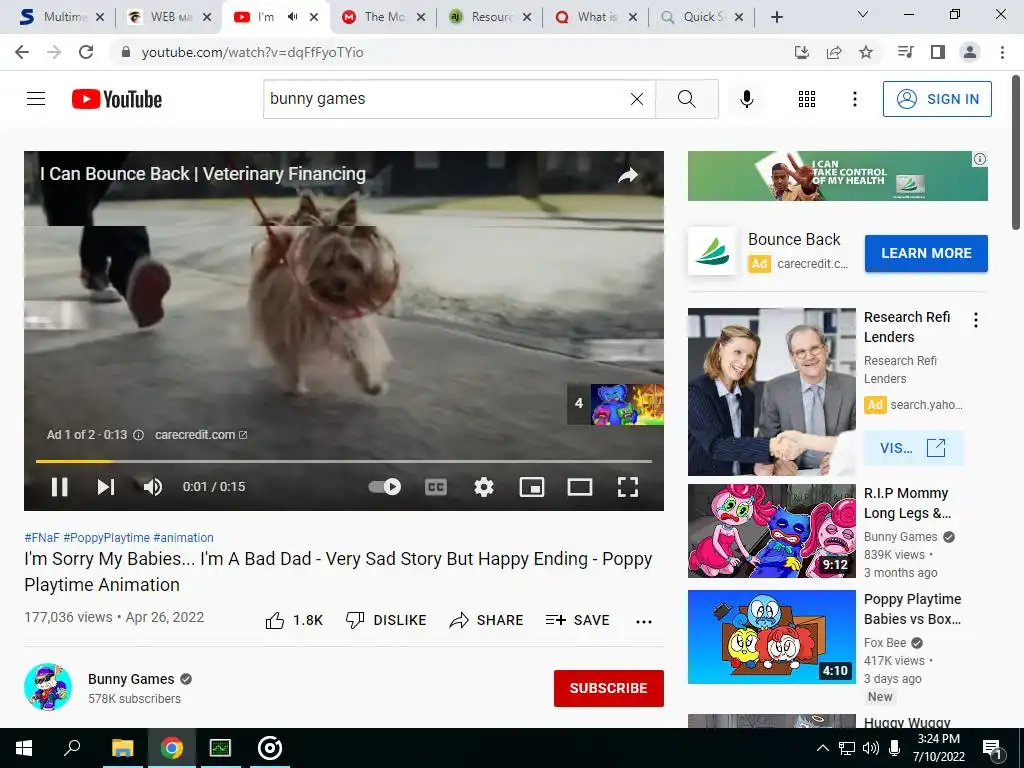The width and height of the screenshot is (1024, 768).
Task: Click the magnifier search button
Action: click(x=686, y=99)
